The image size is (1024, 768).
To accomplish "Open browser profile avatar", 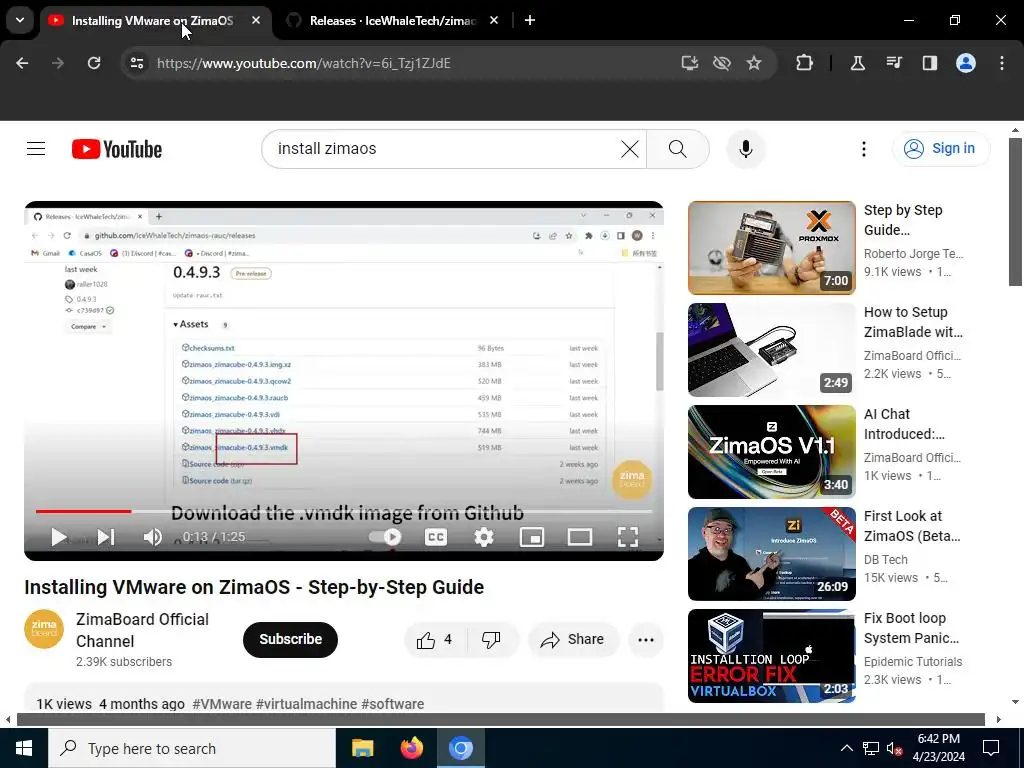I will pos(965,63).
